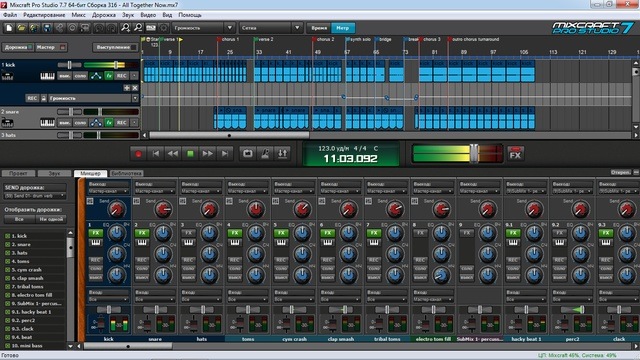The height and width of the screenshot is (360, 640).
Task: Open piano keyboard on mixer channel 2 snare
Action: point(142,243)
